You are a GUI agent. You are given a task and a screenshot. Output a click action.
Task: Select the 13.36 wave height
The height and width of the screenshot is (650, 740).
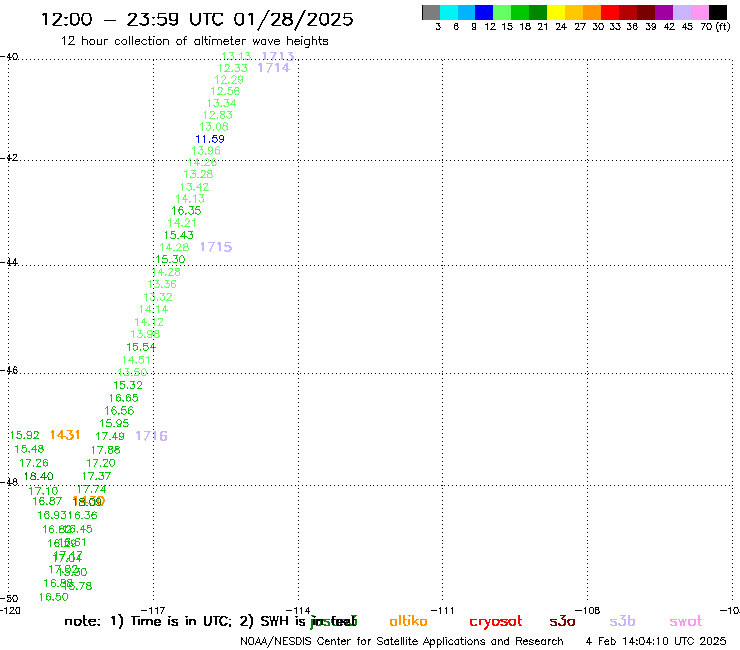pos(162,284)
